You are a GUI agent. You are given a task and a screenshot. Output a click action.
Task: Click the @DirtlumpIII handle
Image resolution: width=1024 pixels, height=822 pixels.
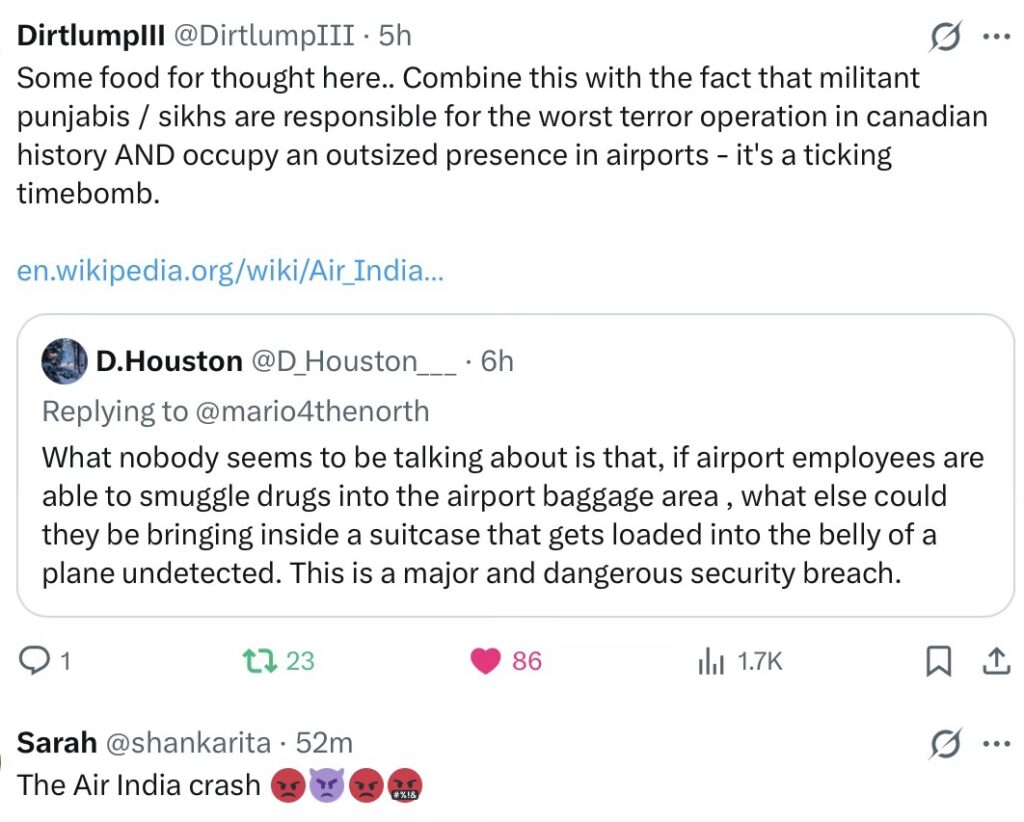tap(263, 35)
